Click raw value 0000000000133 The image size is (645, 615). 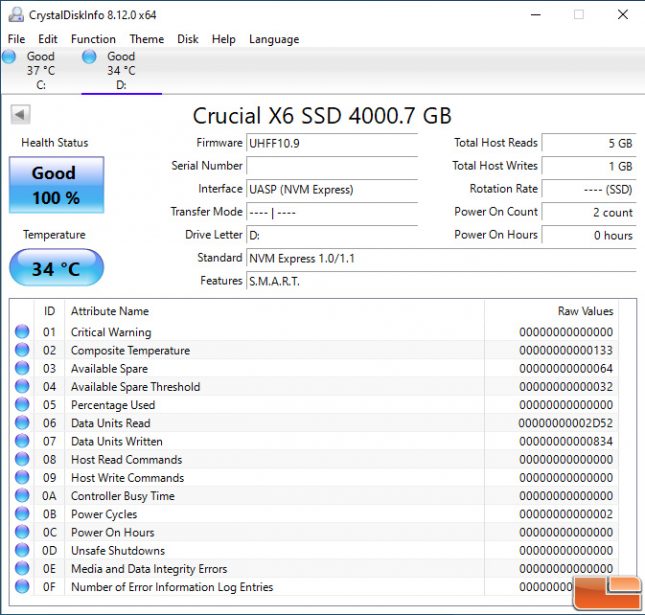point(566,350)
